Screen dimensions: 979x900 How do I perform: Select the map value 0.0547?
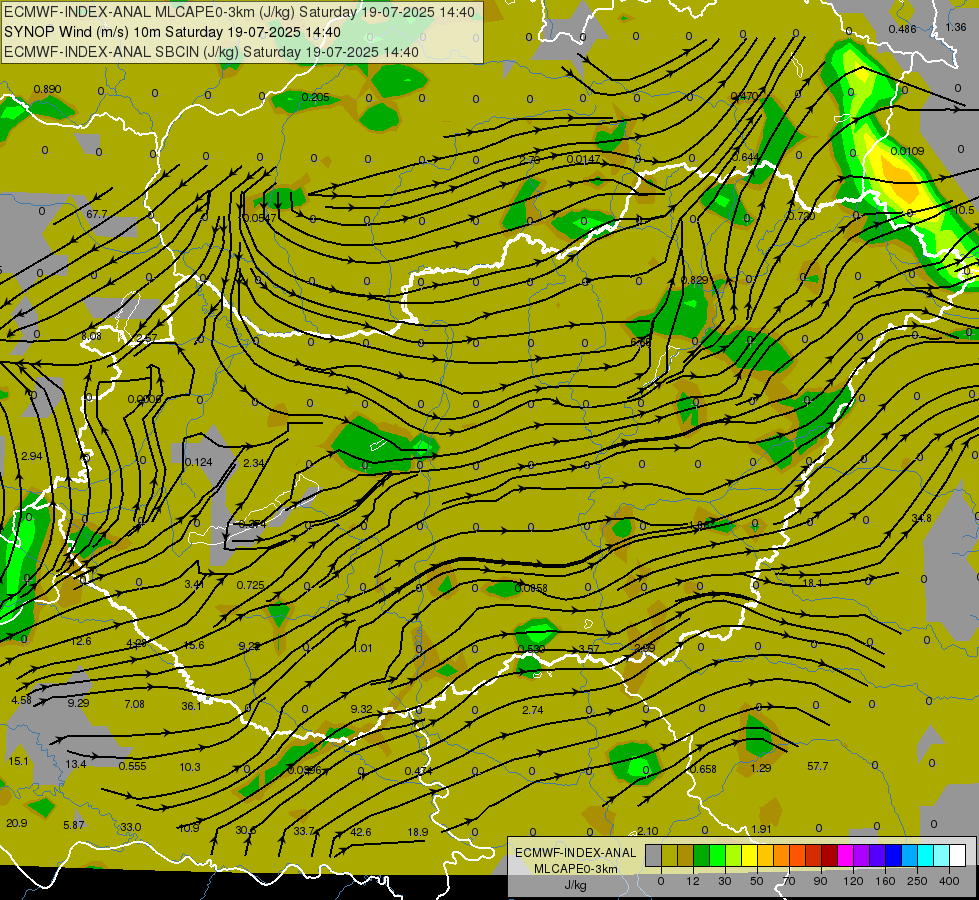click(260, 218)
